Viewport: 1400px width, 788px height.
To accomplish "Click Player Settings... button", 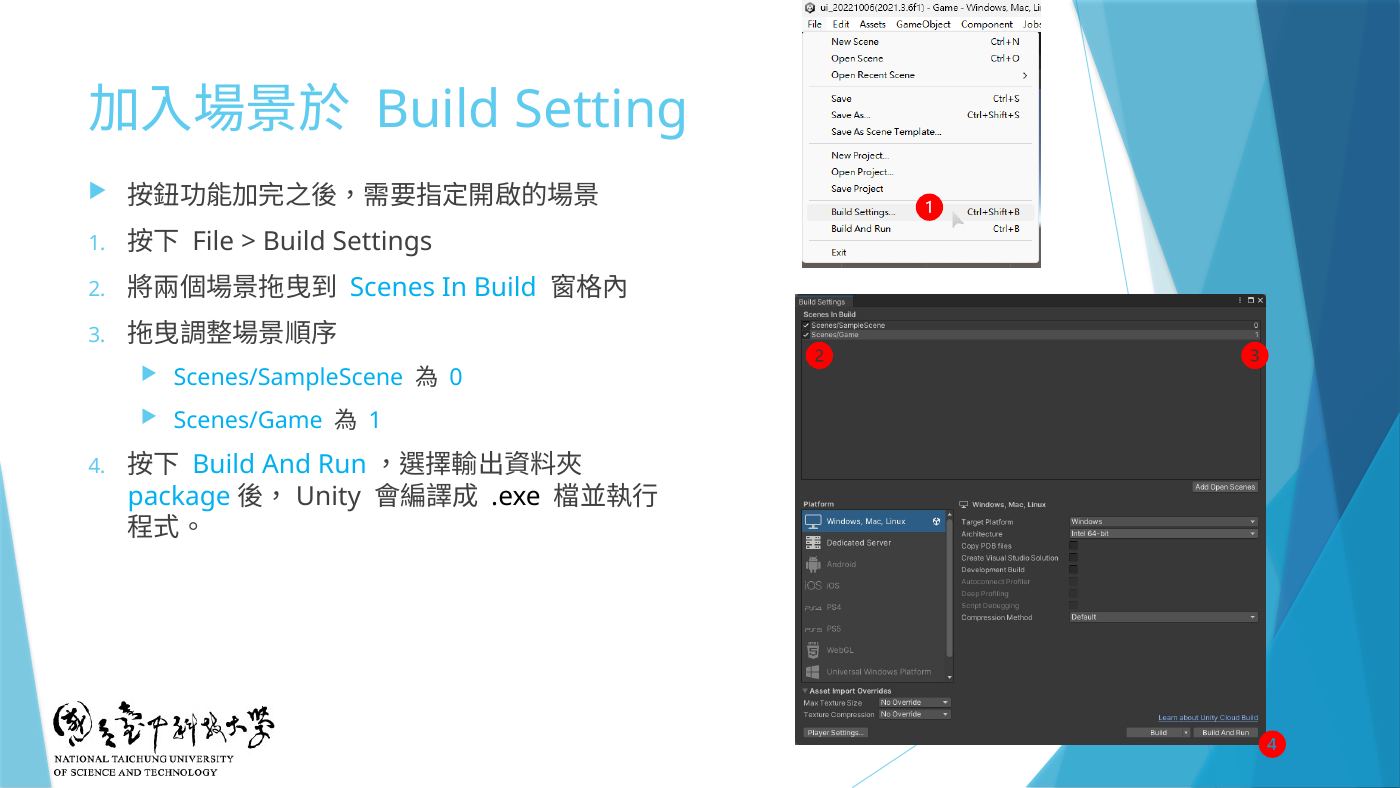I will pos(836,733).
